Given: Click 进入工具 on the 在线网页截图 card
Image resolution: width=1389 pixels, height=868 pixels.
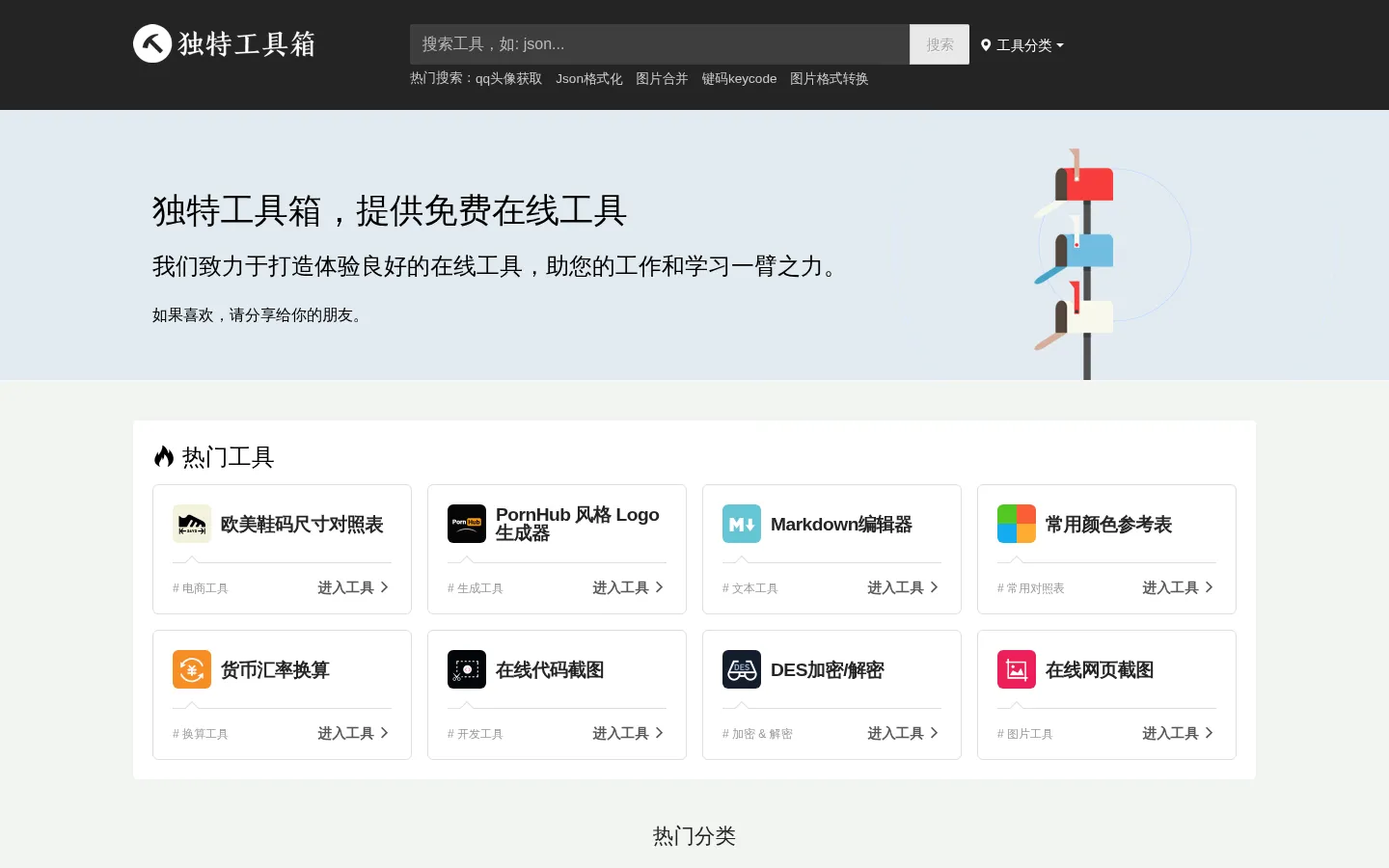Looking at the screenshot, I should pos(1178,733).
